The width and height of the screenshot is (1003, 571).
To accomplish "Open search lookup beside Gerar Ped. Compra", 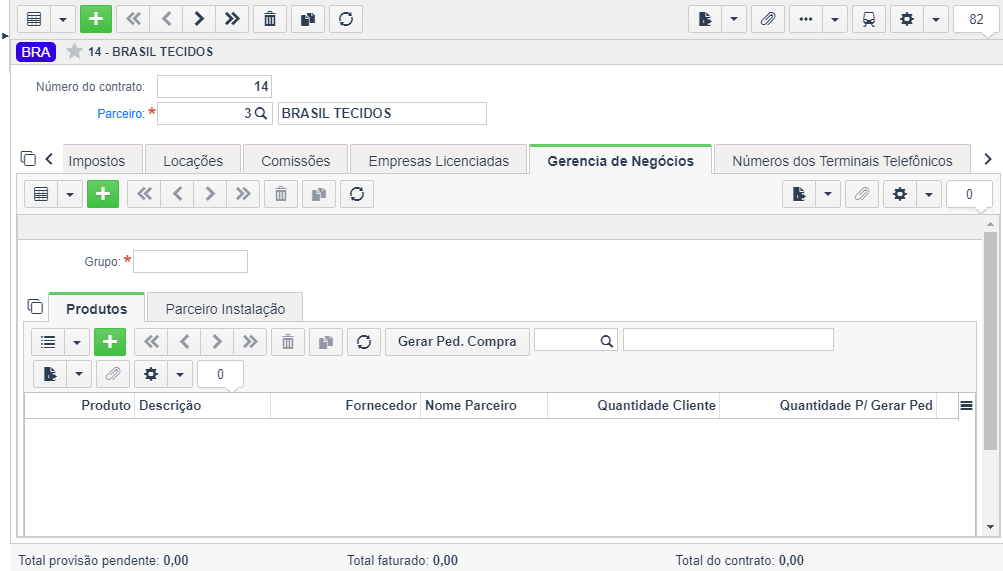I will tap(606, 341).
